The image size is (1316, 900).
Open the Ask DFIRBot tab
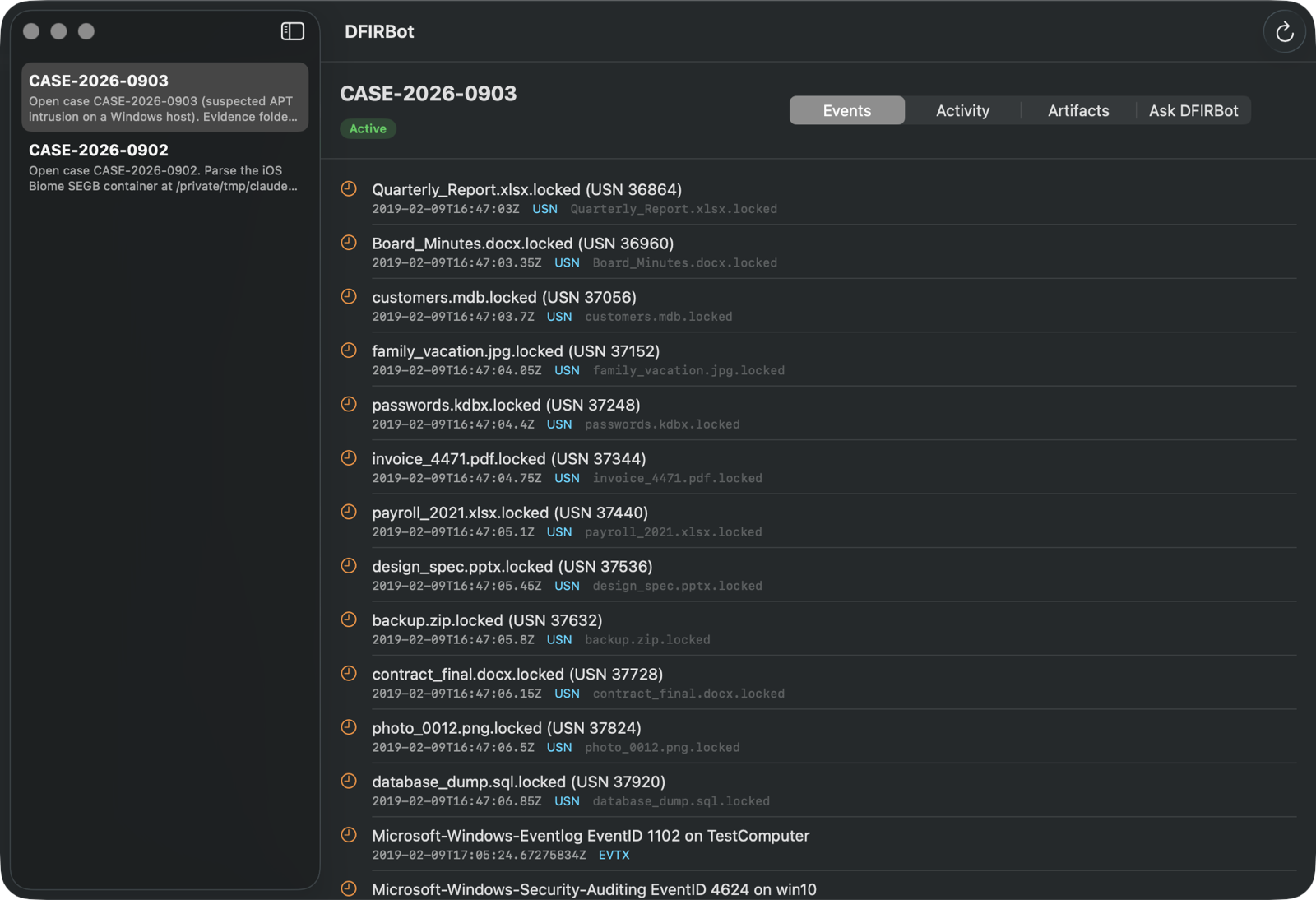coord(1193,110)
